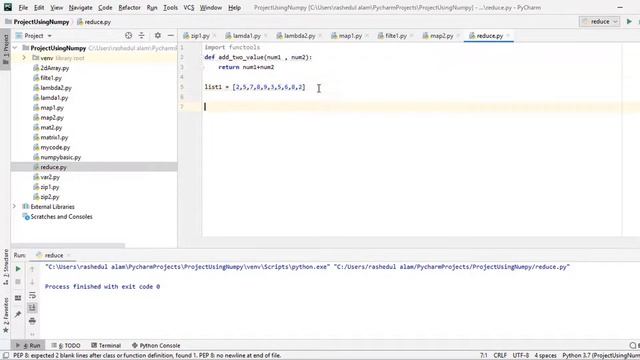Open the TODO tool window
This screenshot has width=640, height=360.
click(x=66, y=345)
